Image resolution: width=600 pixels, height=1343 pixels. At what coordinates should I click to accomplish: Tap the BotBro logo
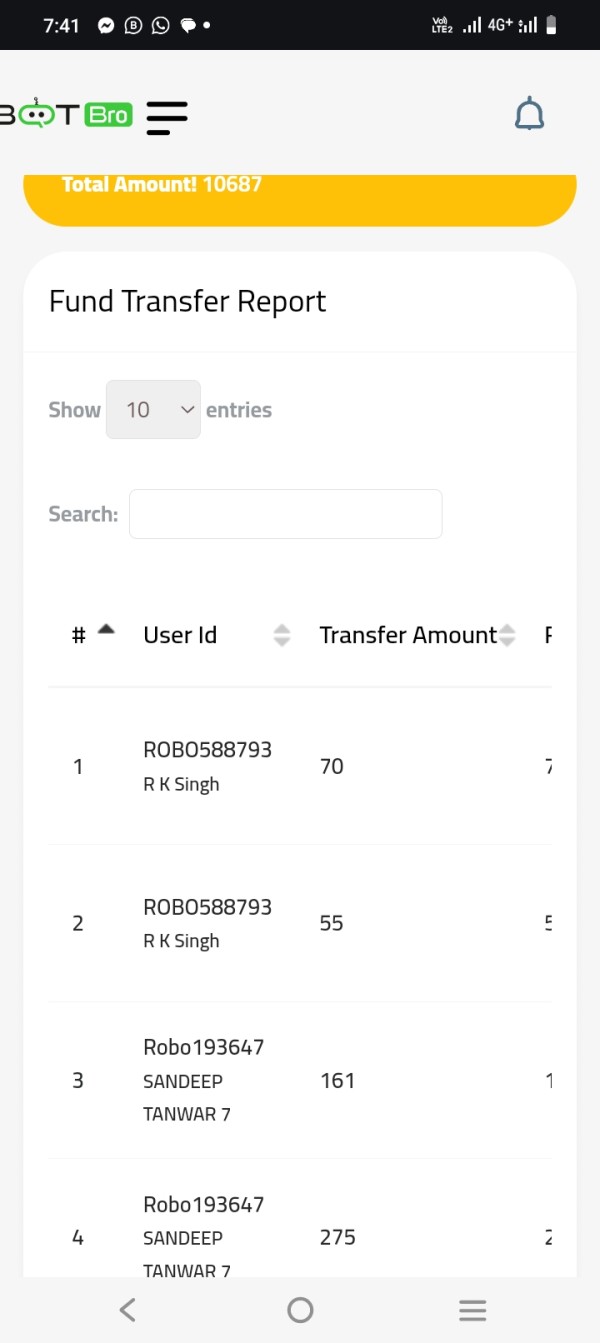point(66,115)
